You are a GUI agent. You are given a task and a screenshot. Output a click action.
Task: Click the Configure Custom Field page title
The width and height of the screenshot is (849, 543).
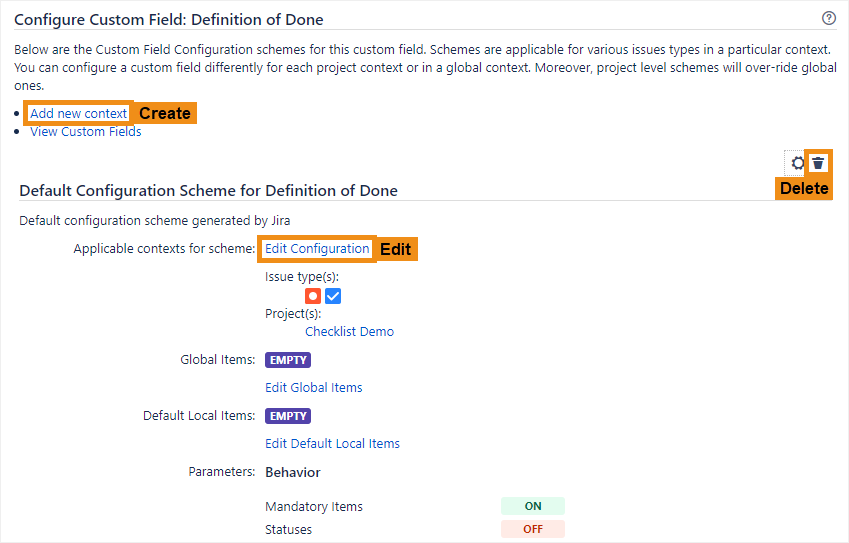point(168,19)
